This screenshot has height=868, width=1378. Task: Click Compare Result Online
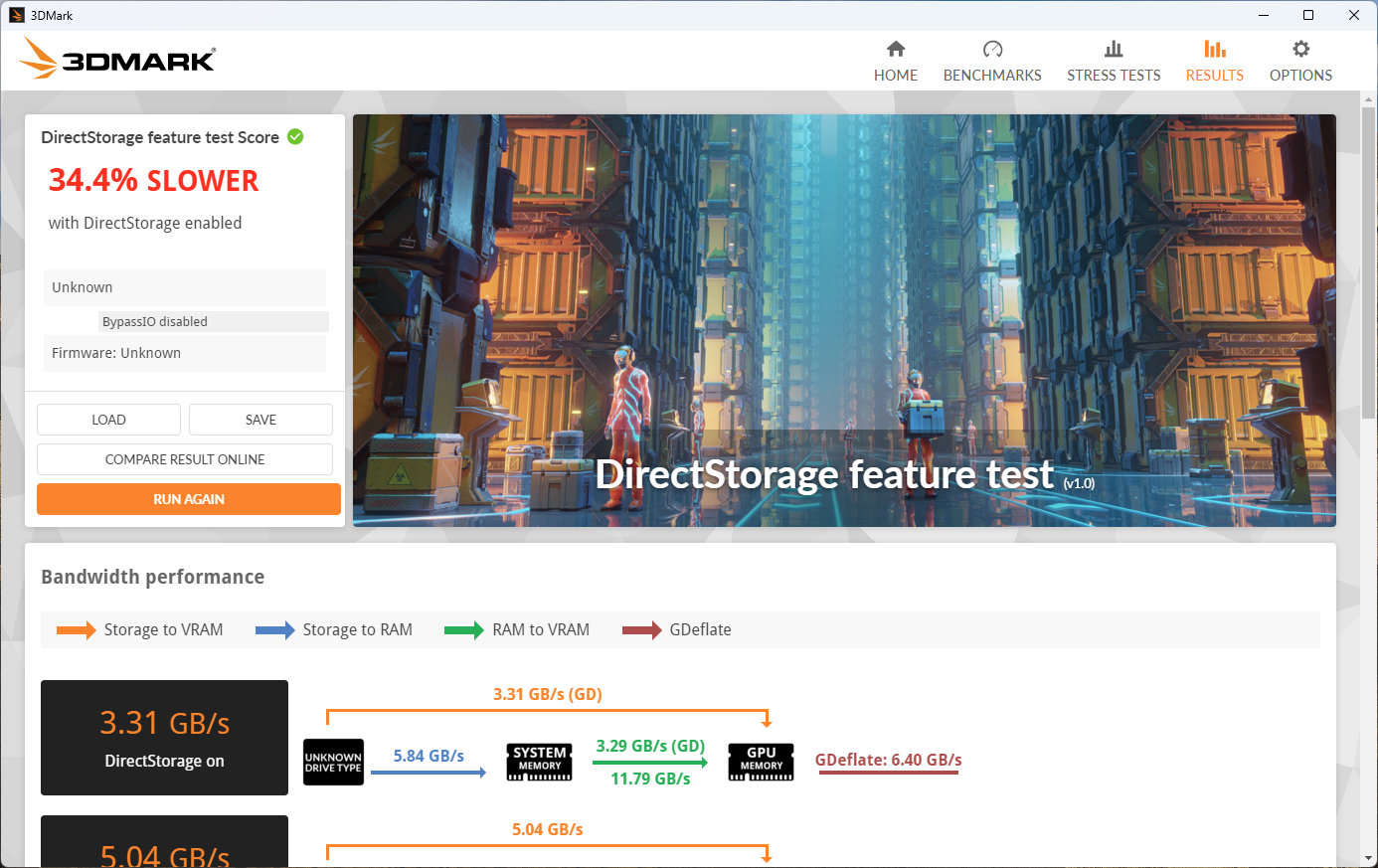click(185, 459)
